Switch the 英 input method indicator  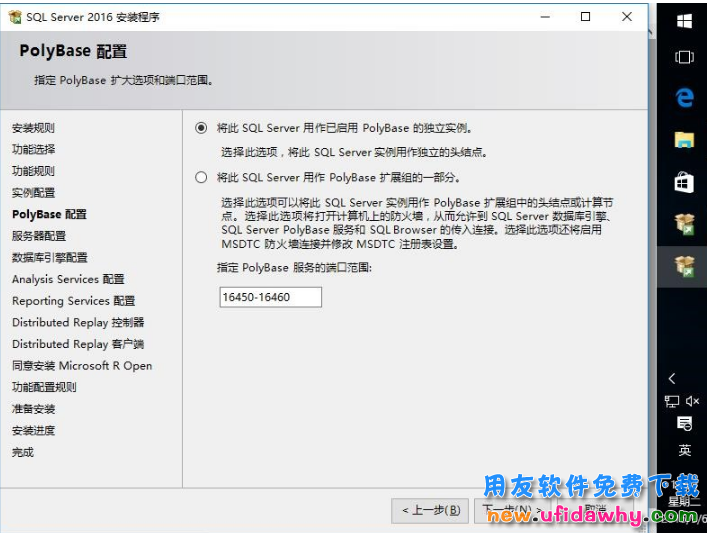pos(684,451)
